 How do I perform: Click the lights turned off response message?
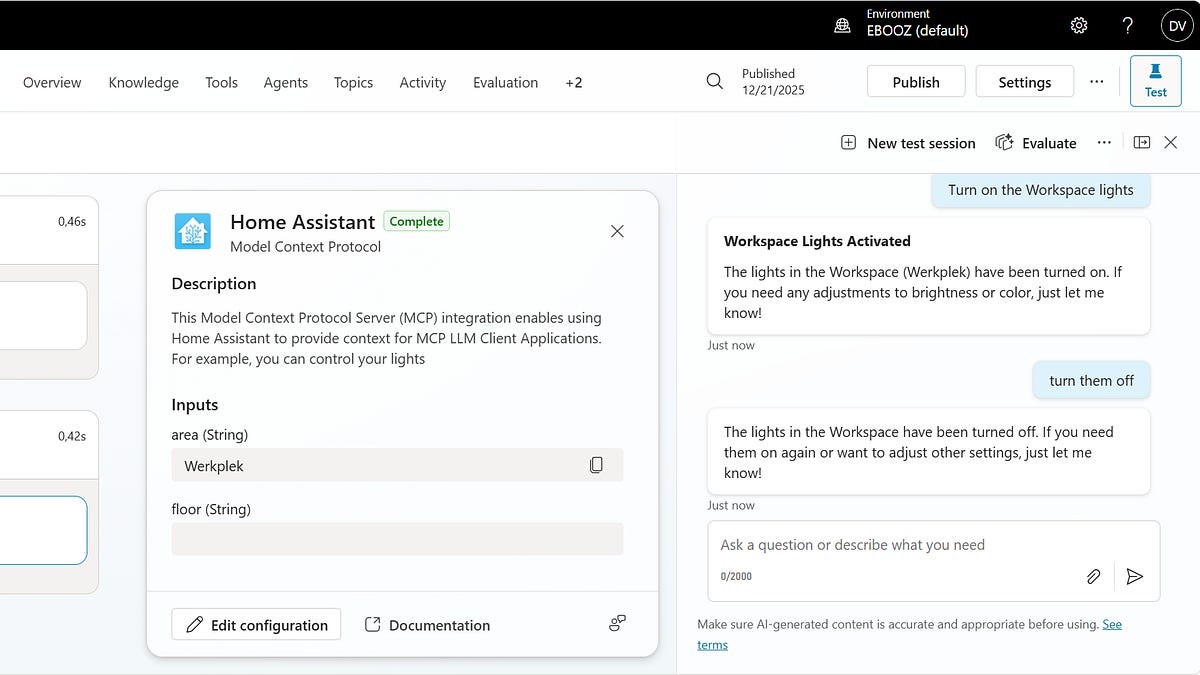point(928,451)
